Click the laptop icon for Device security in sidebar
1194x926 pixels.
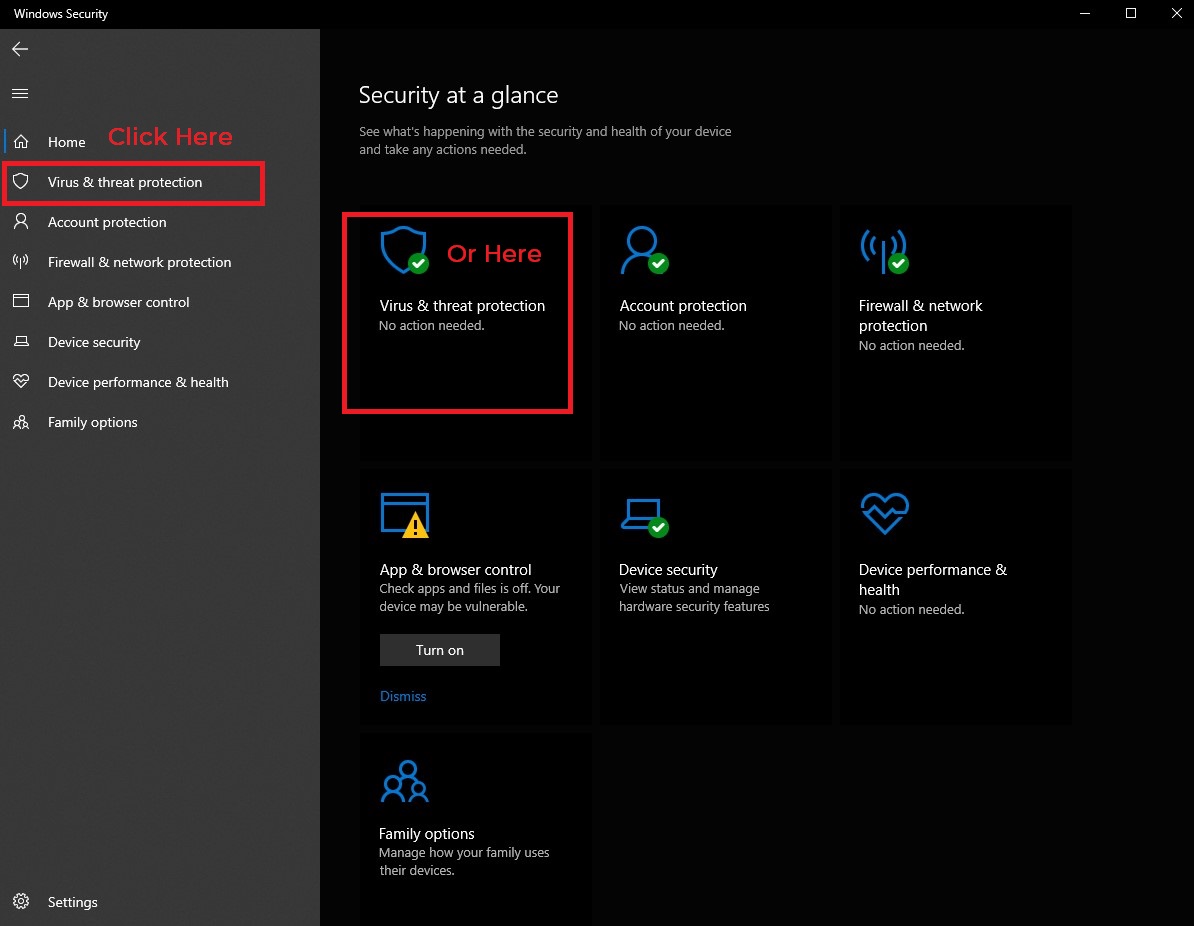click(21, 341)
